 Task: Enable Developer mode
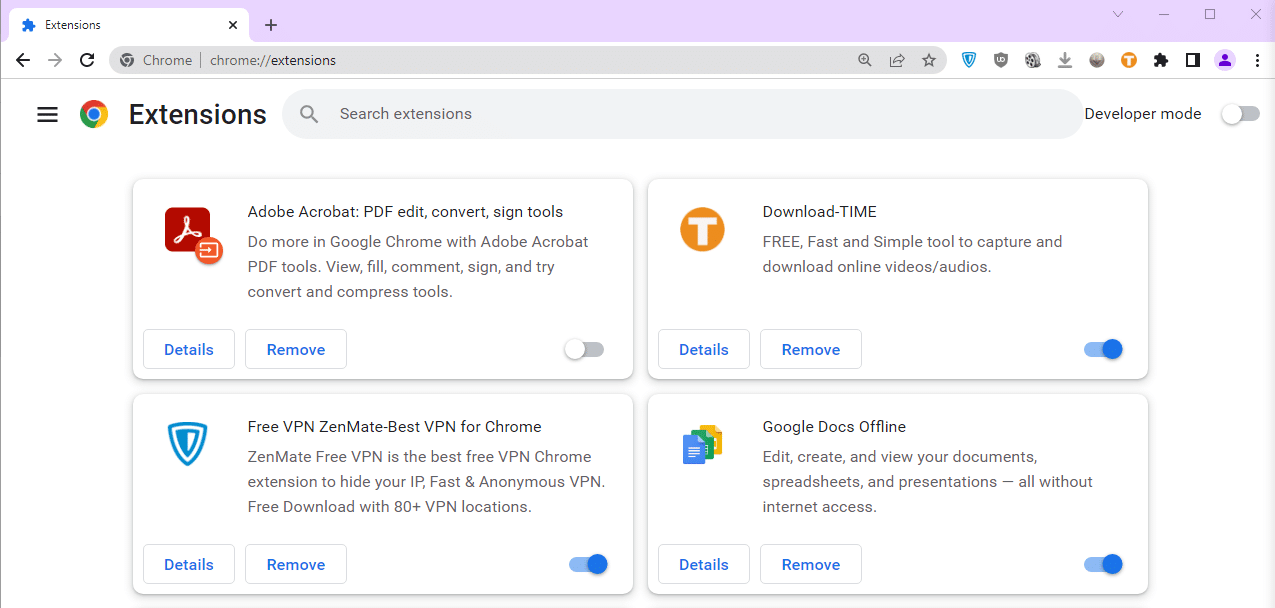pyautogui.click(x=1240, y=113)
